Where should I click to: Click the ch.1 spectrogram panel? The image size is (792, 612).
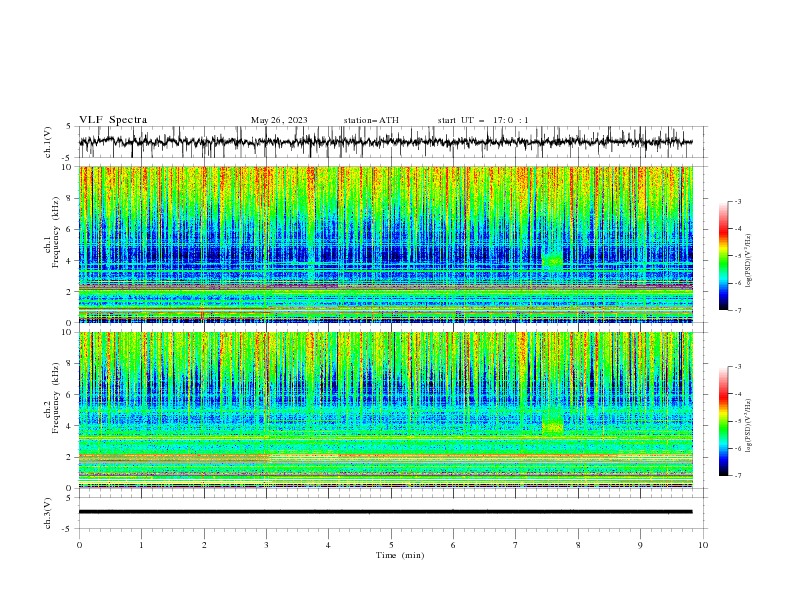[385, 244]
